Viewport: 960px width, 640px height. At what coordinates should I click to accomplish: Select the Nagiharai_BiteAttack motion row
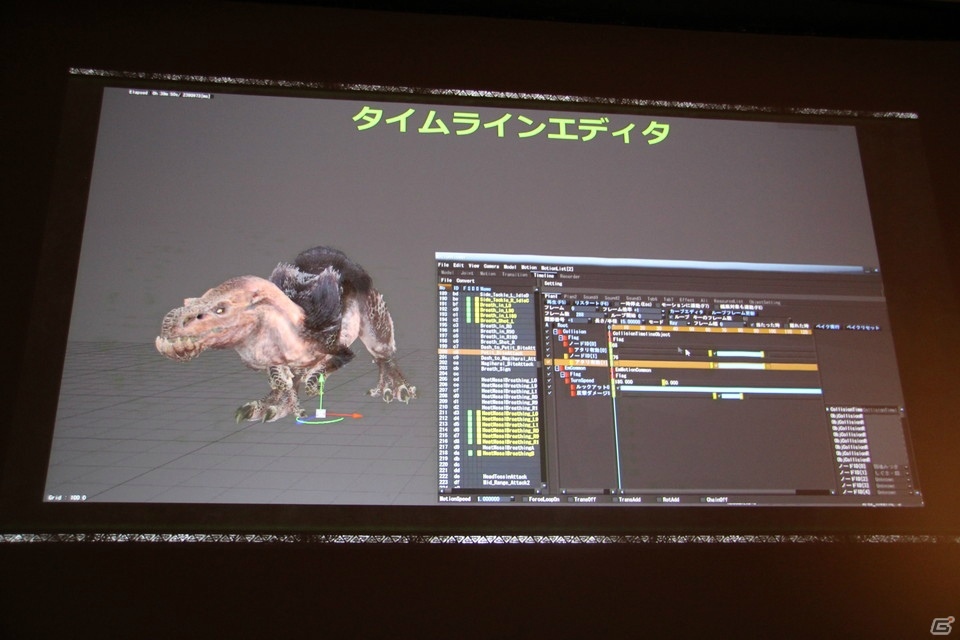pyautogui.click(x=507, y=364)
